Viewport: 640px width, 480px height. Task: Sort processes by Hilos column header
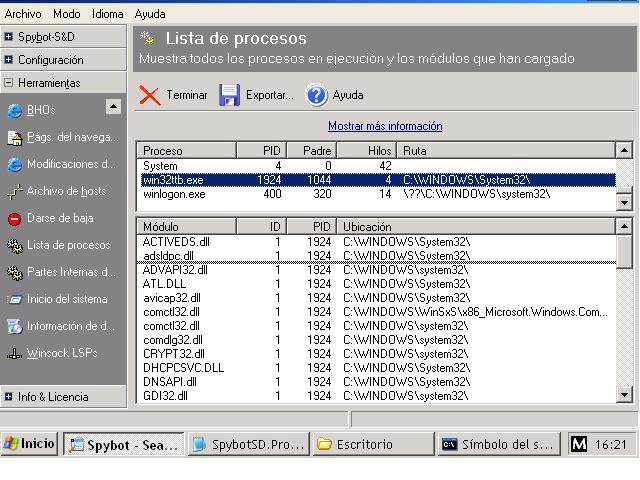366,151
